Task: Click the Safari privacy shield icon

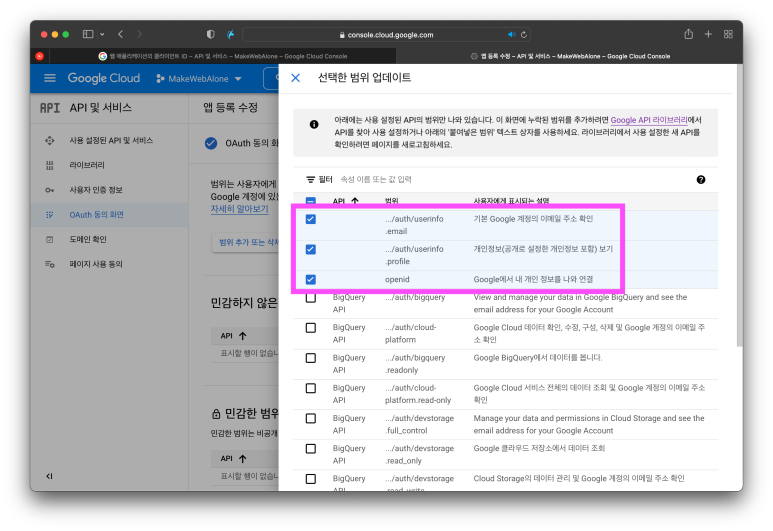Action: coord(211,34)
